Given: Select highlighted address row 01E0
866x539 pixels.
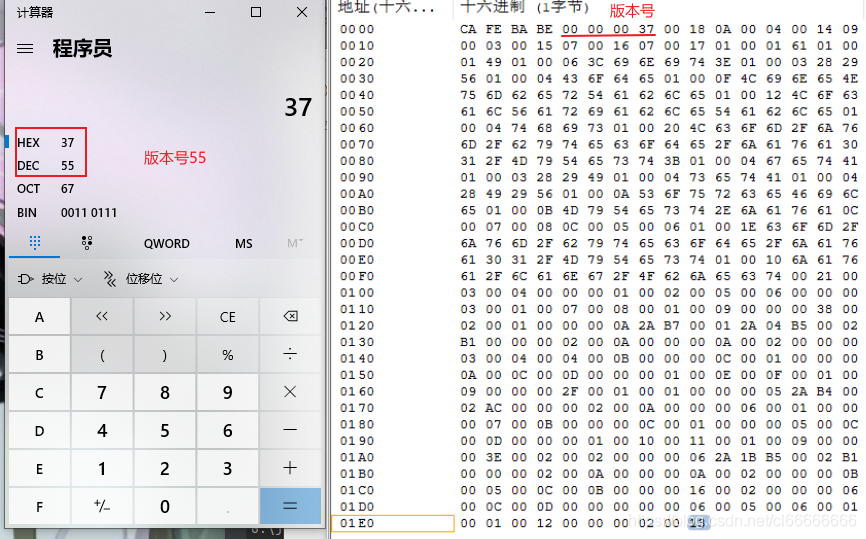Looking at the screenshot, I should point(393,523).
